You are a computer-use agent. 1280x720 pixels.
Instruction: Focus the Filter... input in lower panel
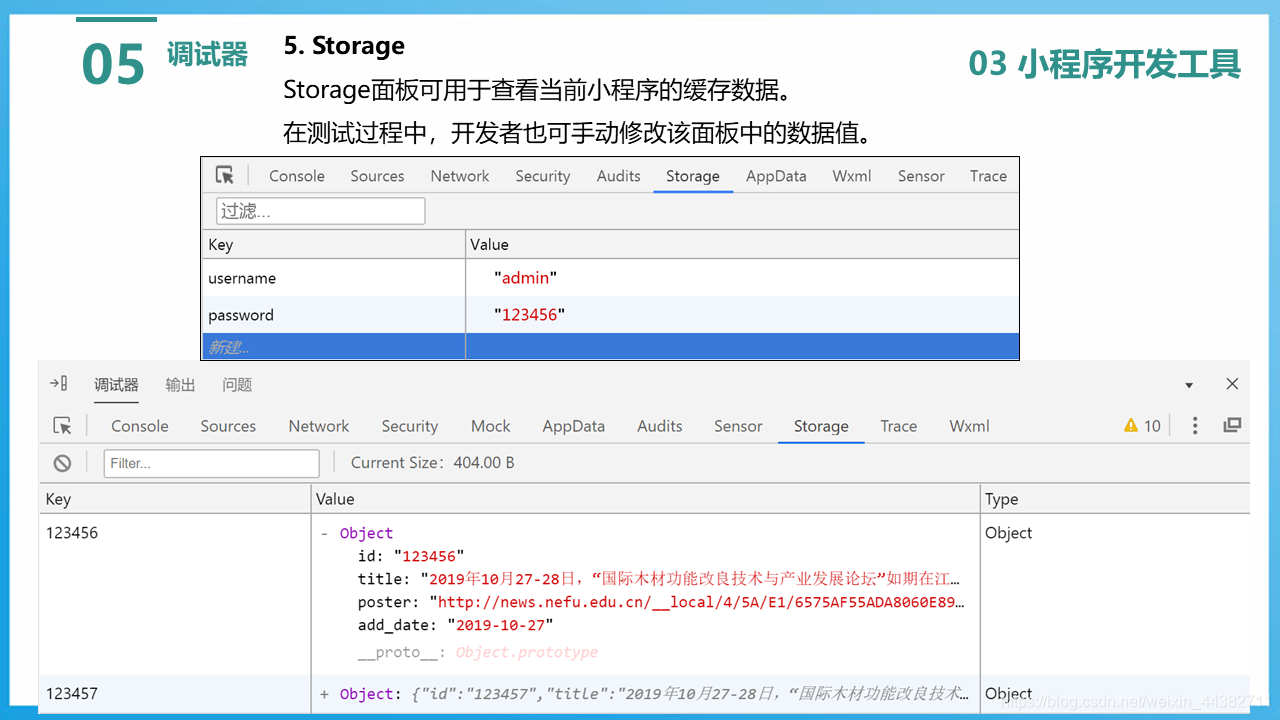click(212, 463)
